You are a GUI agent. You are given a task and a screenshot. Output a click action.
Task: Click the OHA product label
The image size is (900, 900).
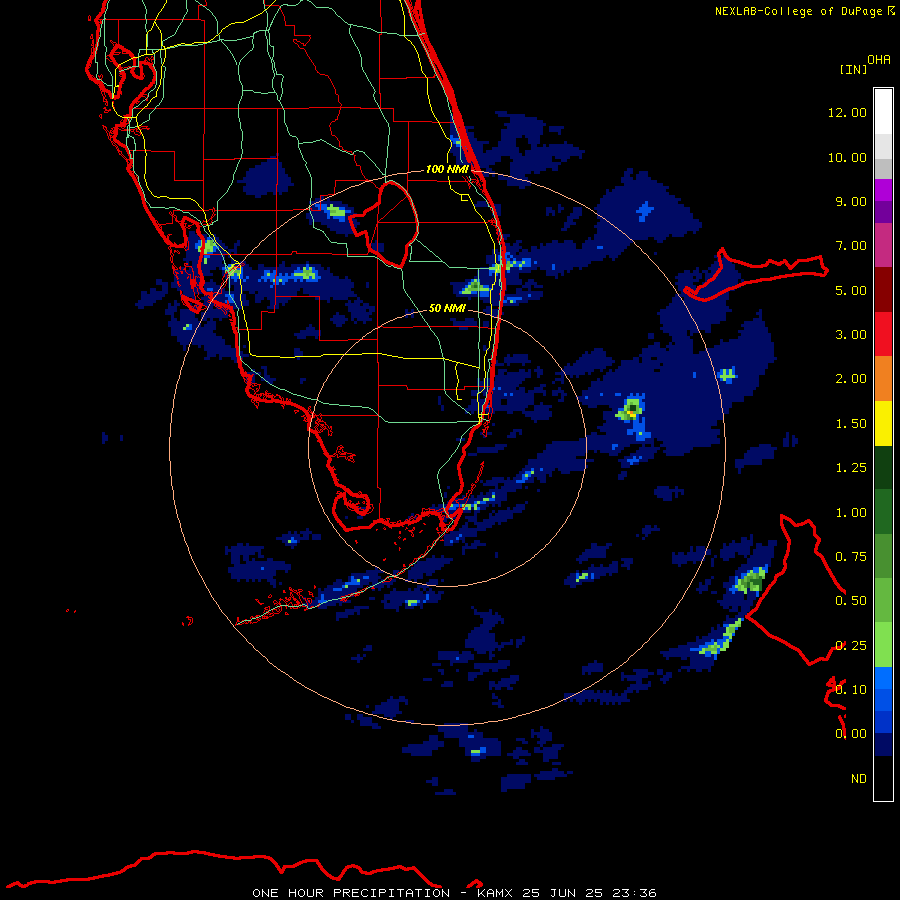(x=879, y=60)
